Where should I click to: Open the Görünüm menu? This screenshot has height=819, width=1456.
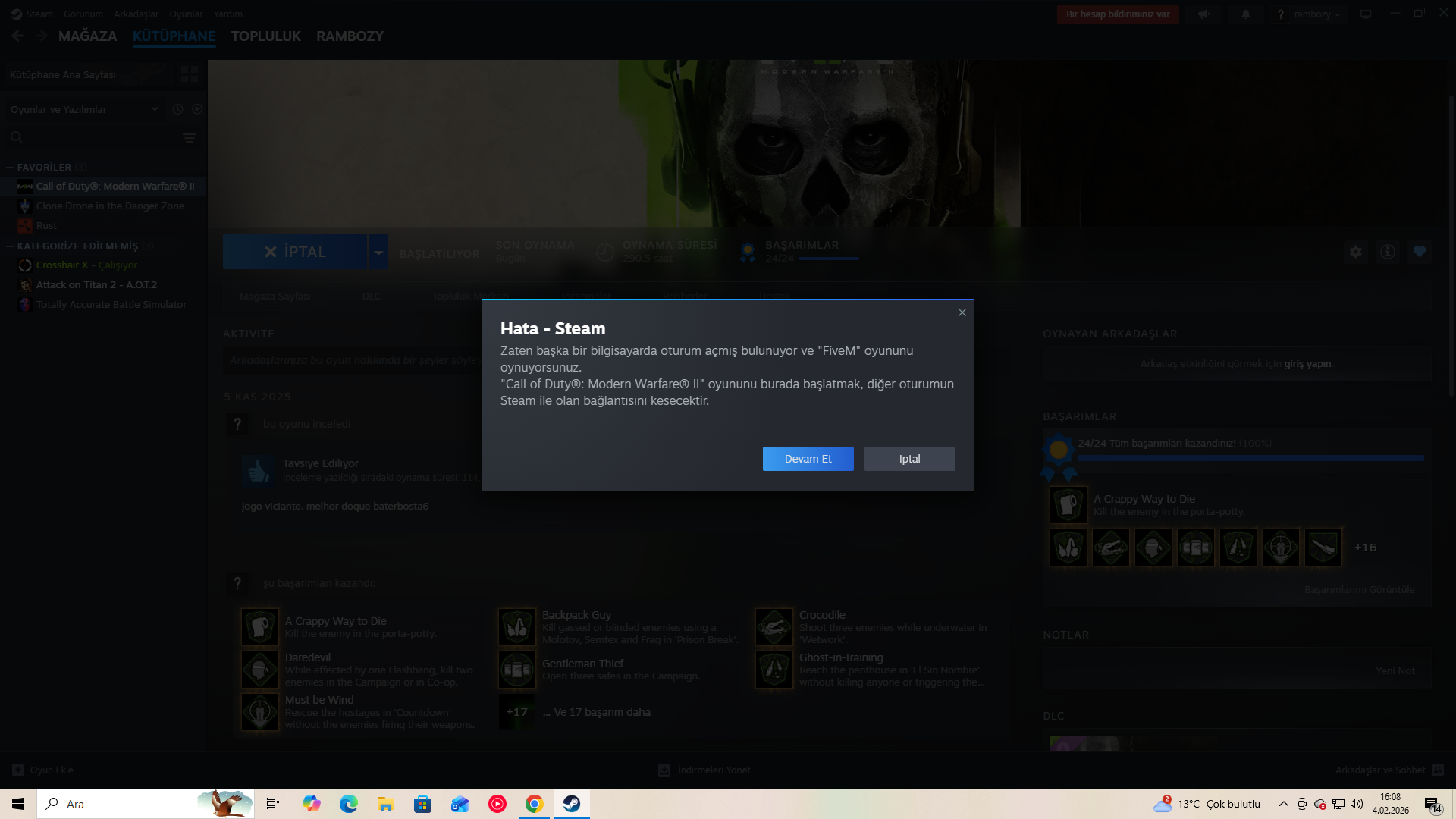tap(83, 14)
